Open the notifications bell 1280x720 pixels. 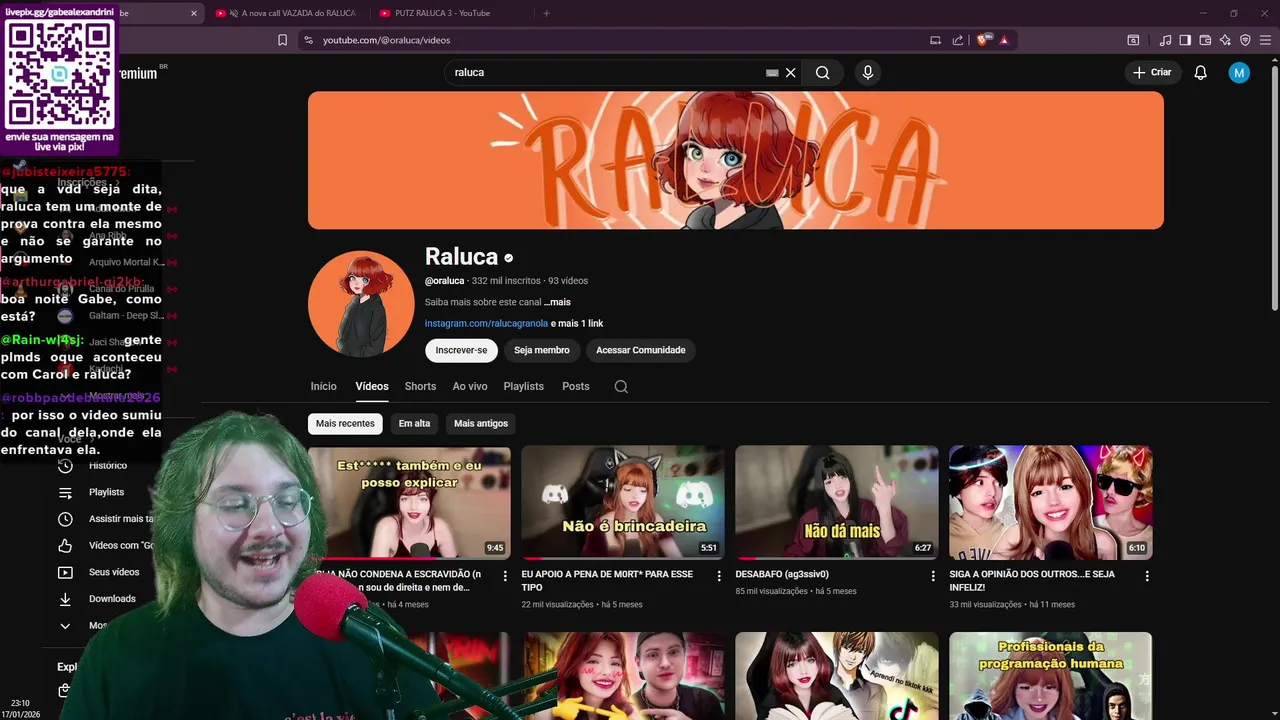point(1201,72)
